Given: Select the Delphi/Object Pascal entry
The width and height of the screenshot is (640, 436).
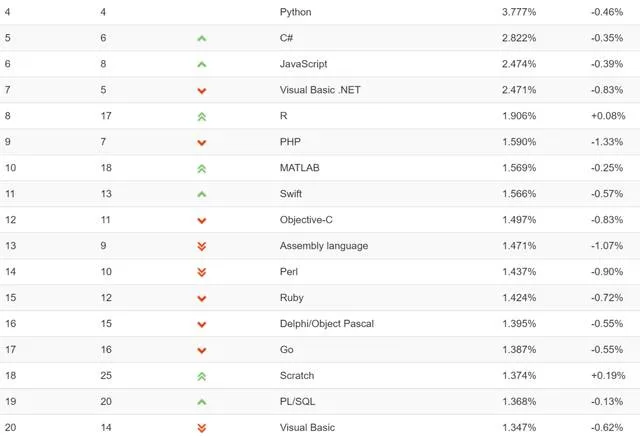Looking at the screenshot, I should (x=327, y=324).
